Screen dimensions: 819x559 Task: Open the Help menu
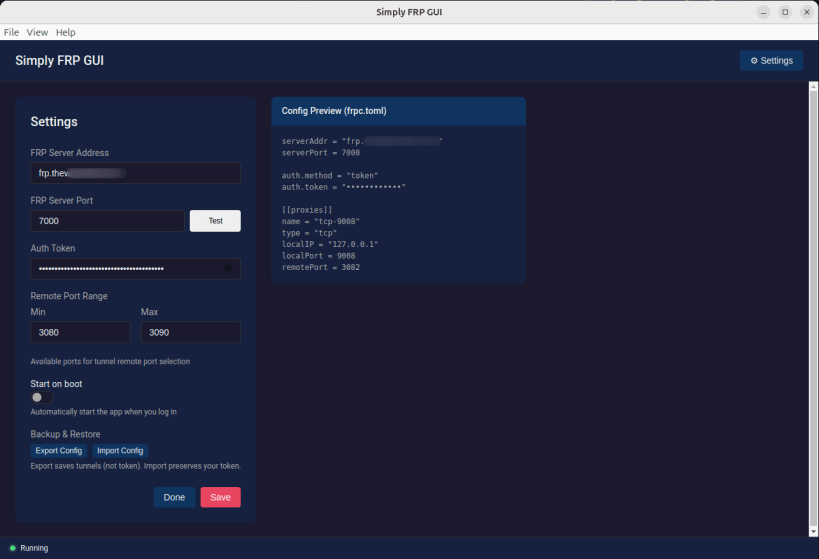click(66, 32)
